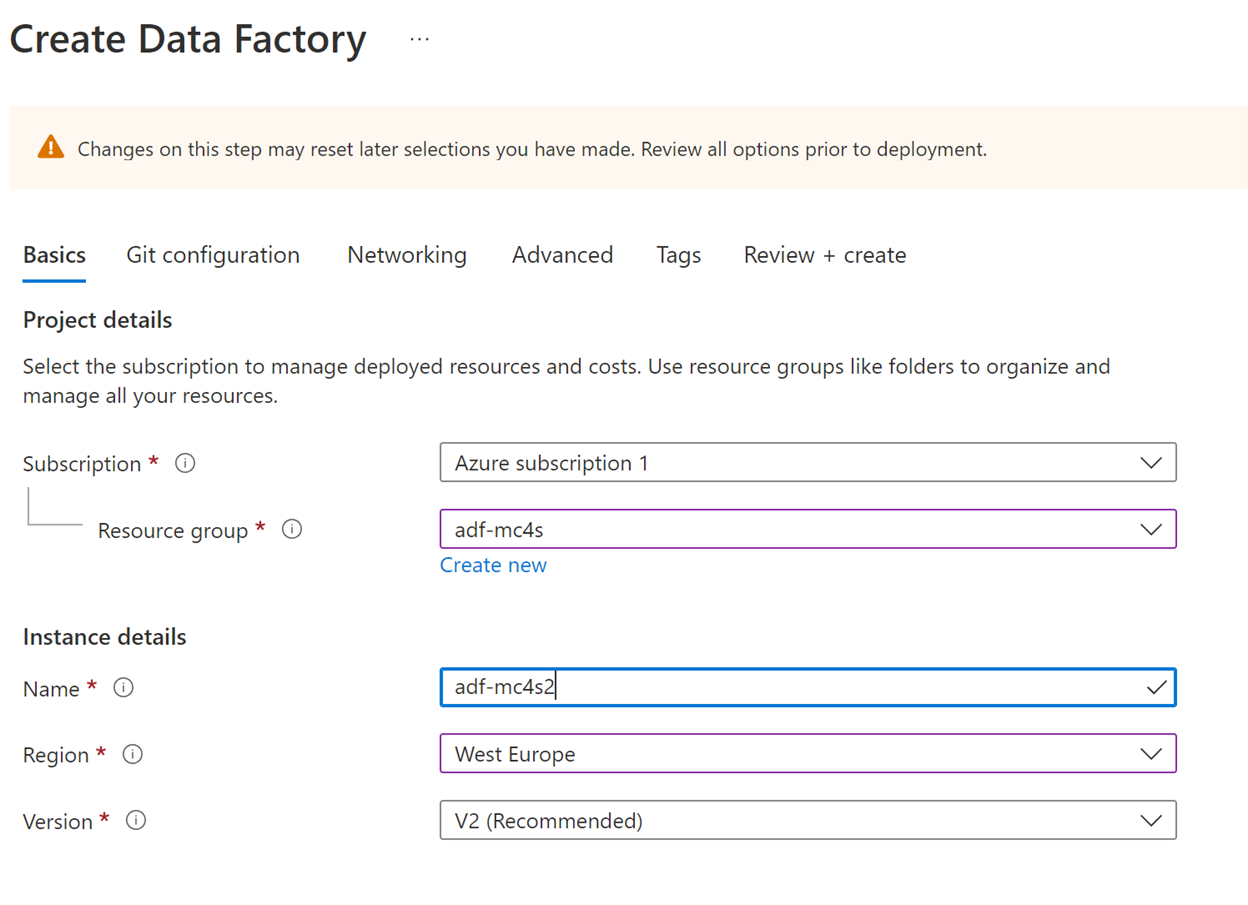Open the Region dropdown

808,754
